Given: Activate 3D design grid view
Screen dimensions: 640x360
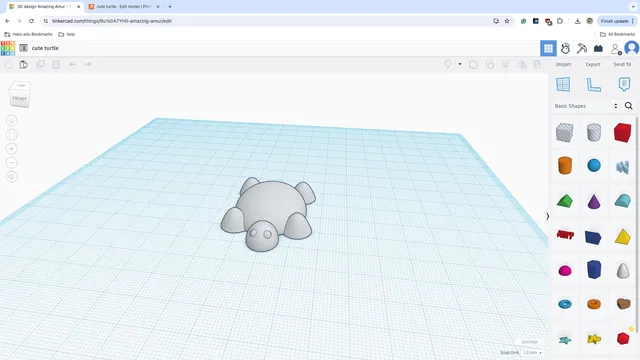Looking at the screenshot, I should [548, 48].
